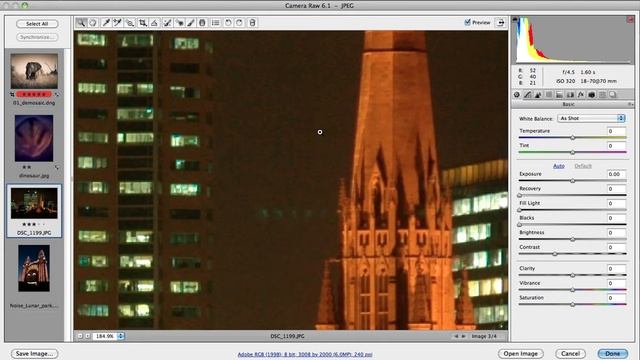Click the Select All button
Viewport: 640px width, 360px height.
click(37, 24)
